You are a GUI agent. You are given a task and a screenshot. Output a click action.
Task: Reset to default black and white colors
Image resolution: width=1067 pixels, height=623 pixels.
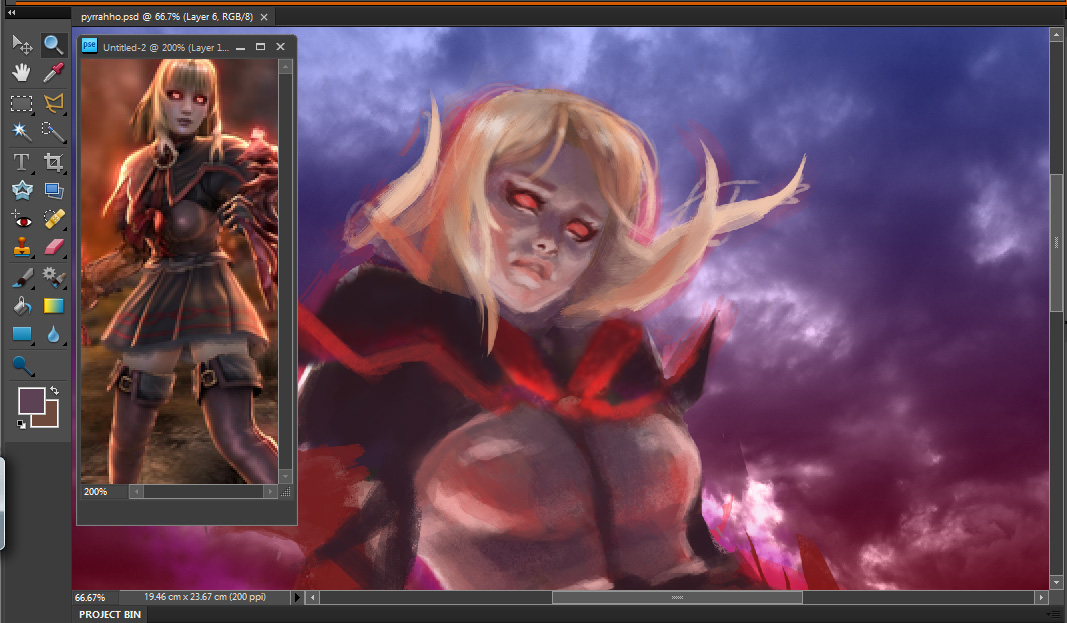pyautogui.click(x=22, y=425)
